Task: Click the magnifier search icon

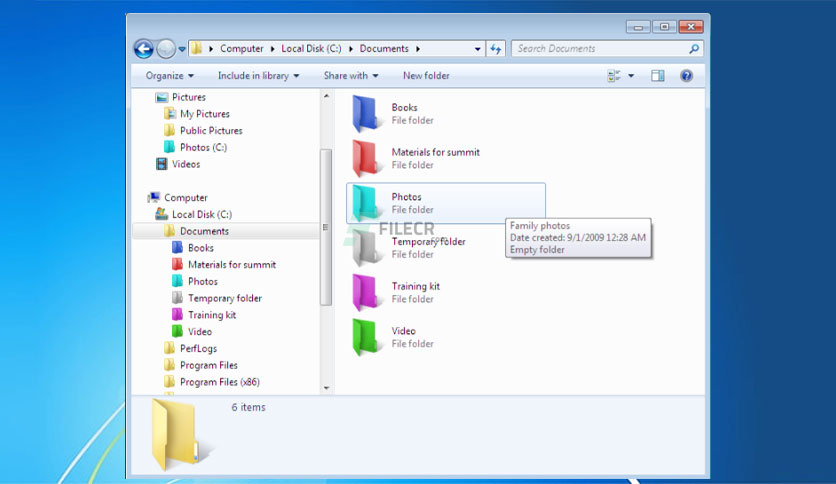Action: 694,49
